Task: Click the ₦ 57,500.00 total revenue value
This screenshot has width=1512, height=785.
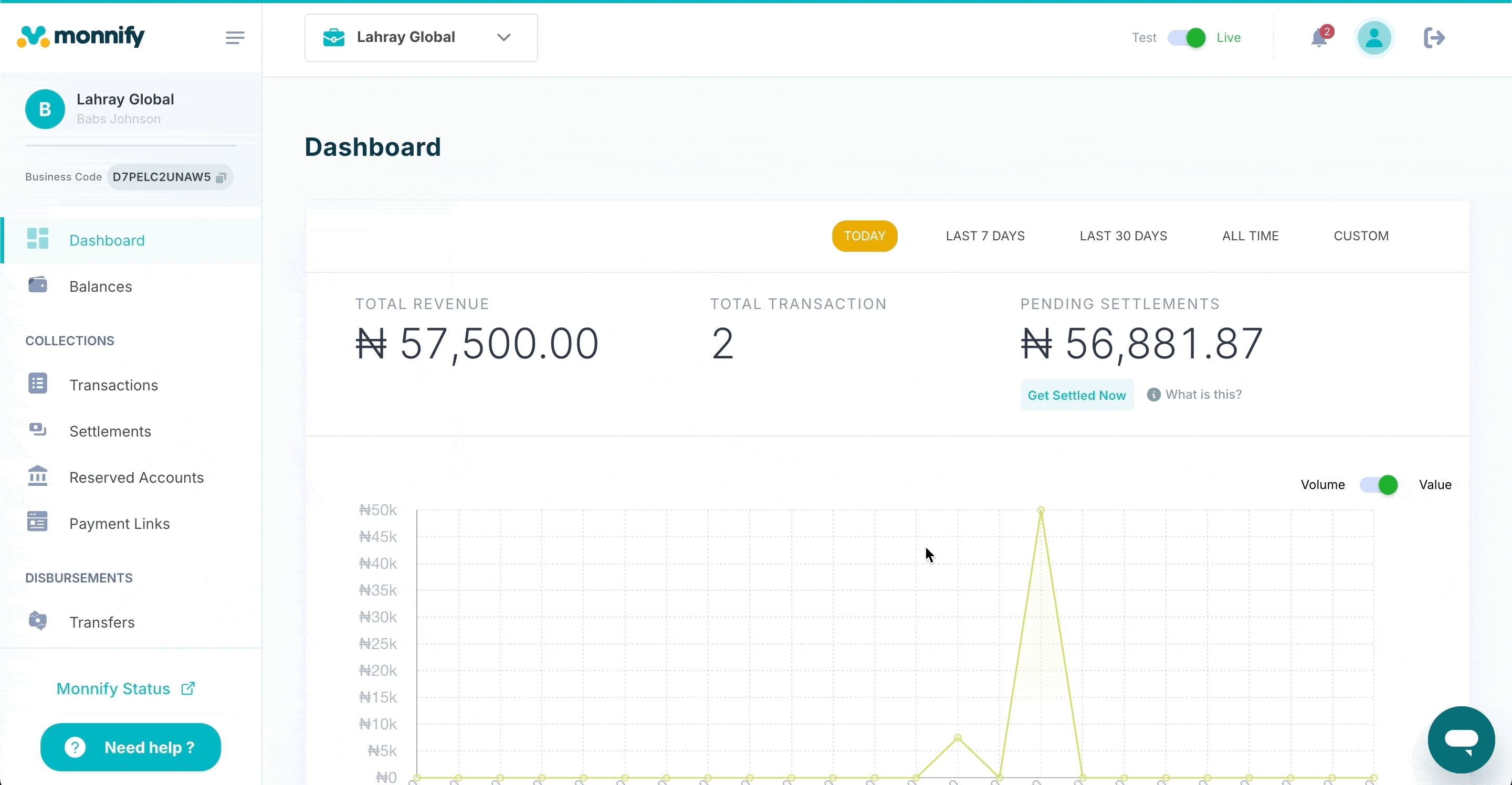Action: (x=477, y=343)
